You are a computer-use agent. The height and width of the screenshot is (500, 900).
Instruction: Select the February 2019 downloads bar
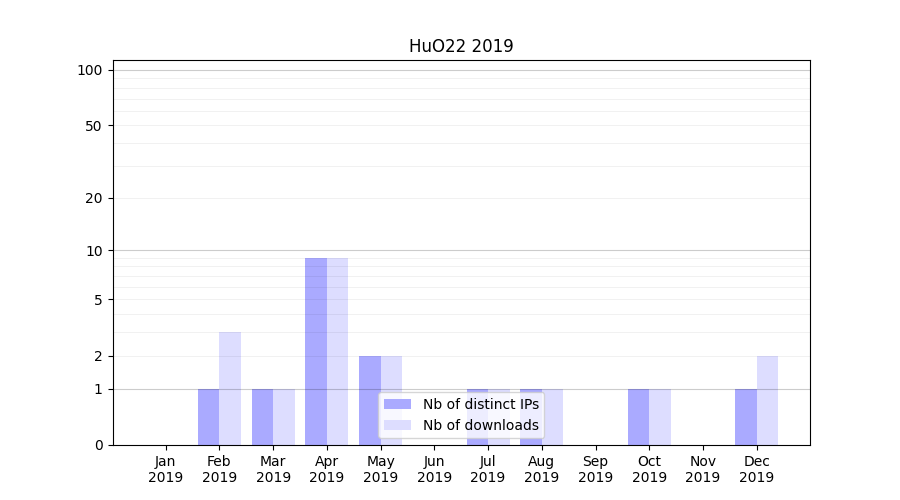click(x=230, y=388)
